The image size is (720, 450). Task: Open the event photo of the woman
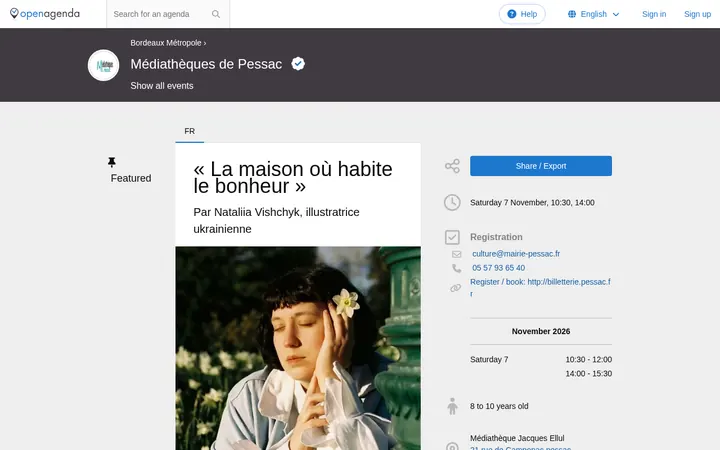pos(298,348)
